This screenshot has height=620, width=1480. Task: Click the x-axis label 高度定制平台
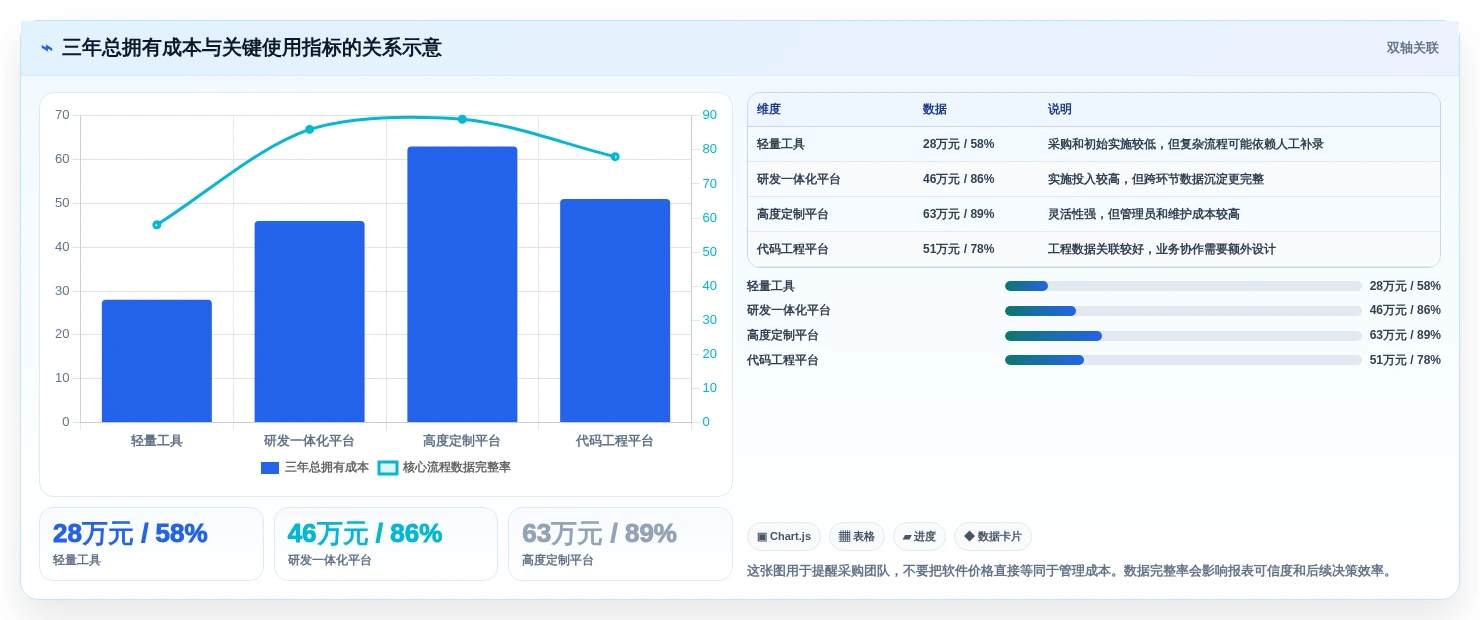point(462,441)
